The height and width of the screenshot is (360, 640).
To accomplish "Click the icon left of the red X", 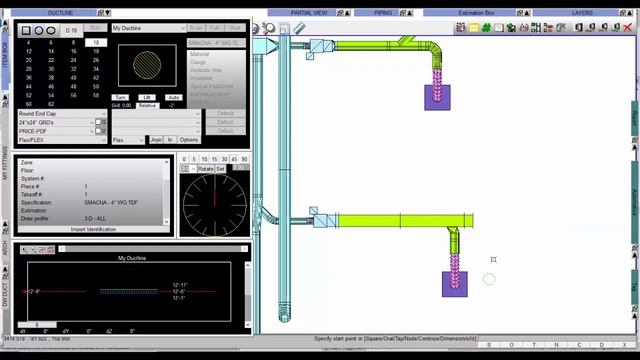I will tap(616, 28).
